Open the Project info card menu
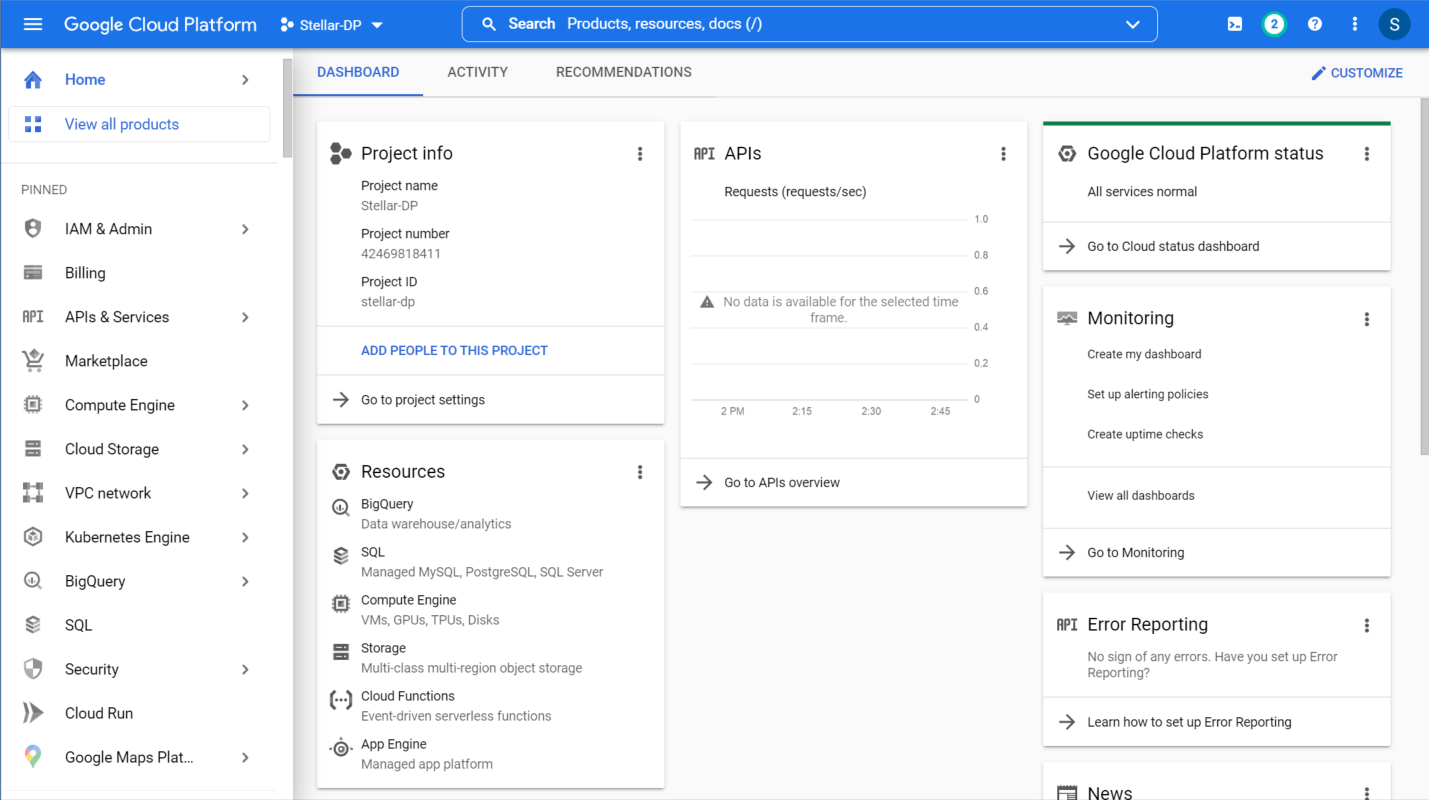This screenshot has height=800, width=1429. (x=640, y=153)
